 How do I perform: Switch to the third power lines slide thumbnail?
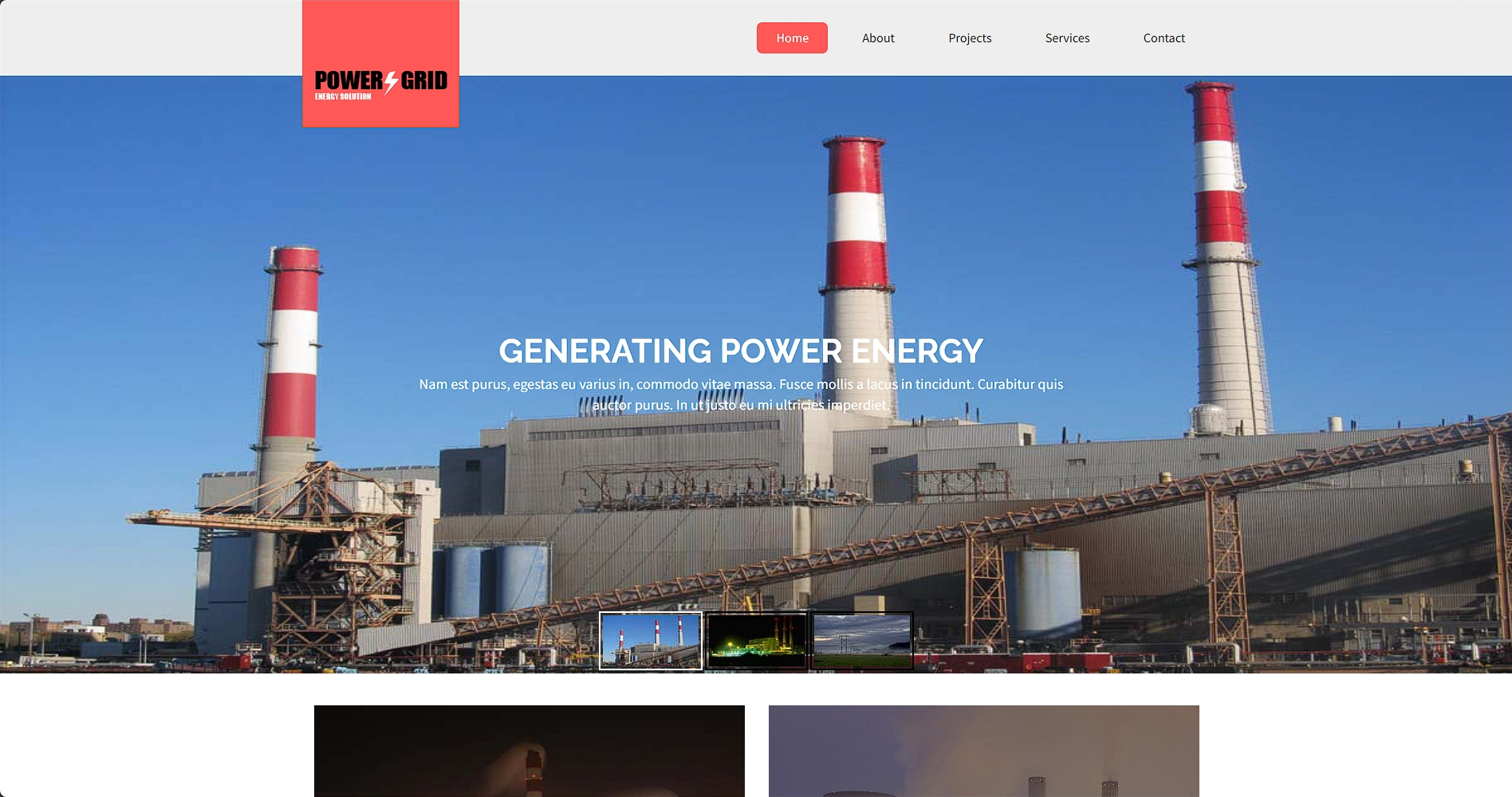(862, 641)
